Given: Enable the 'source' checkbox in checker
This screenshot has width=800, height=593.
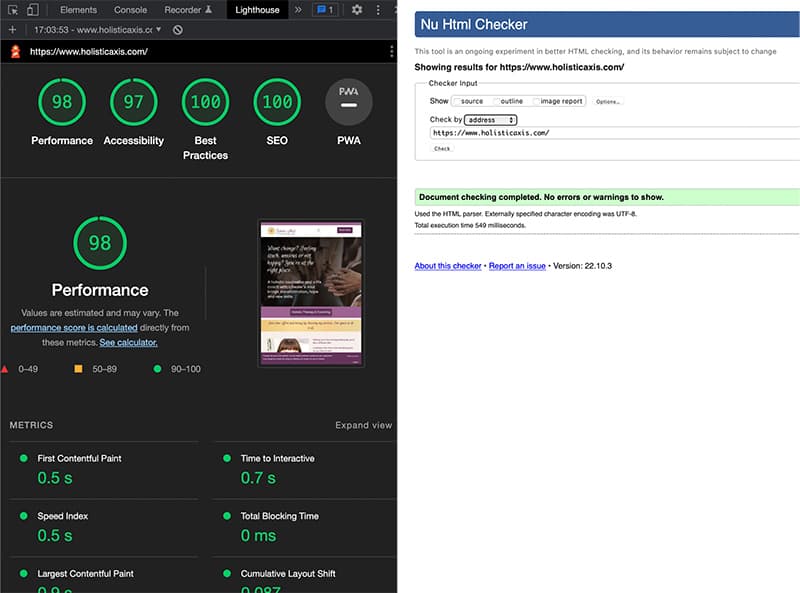Looking at the screenshot, I should 458,101.
